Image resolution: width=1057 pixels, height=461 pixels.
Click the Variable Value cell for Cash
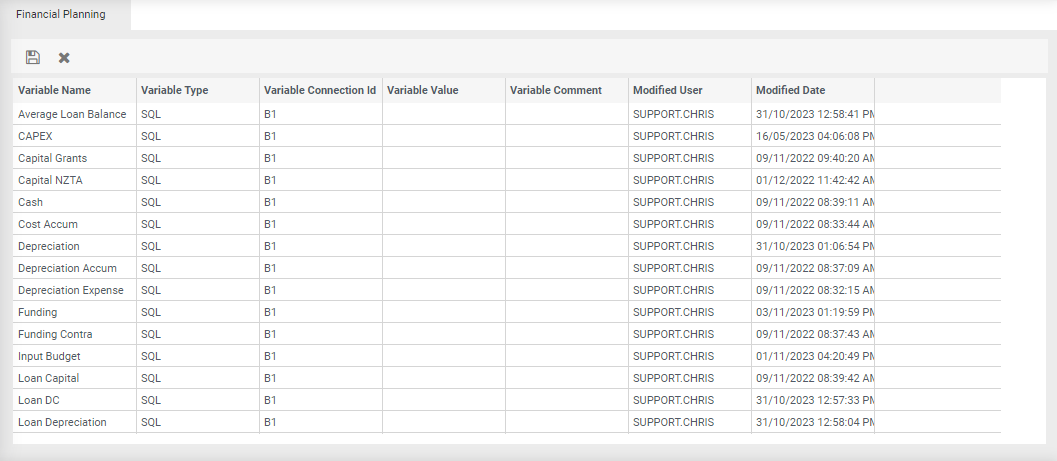pos(443,202)
